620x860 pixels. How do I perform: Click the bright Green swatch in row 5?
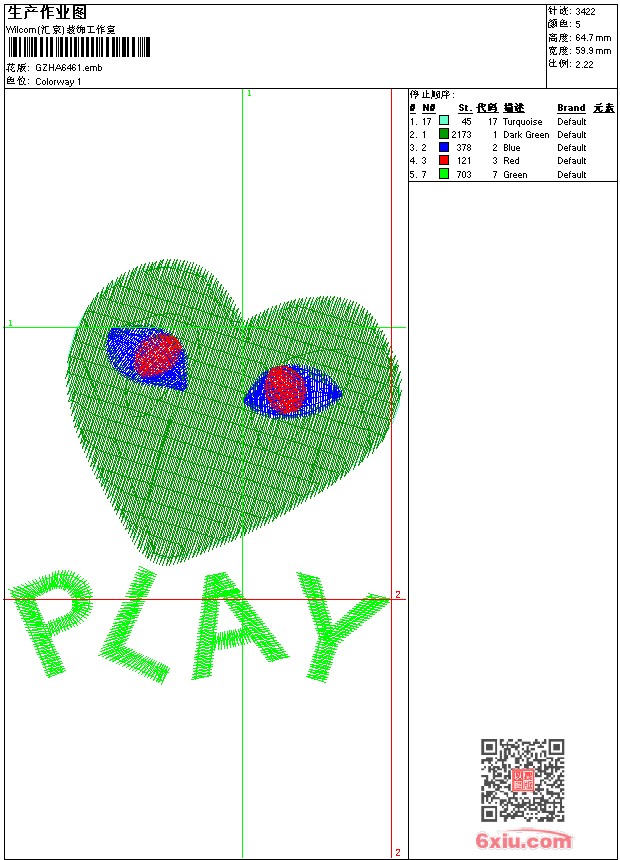pos(444,174)
